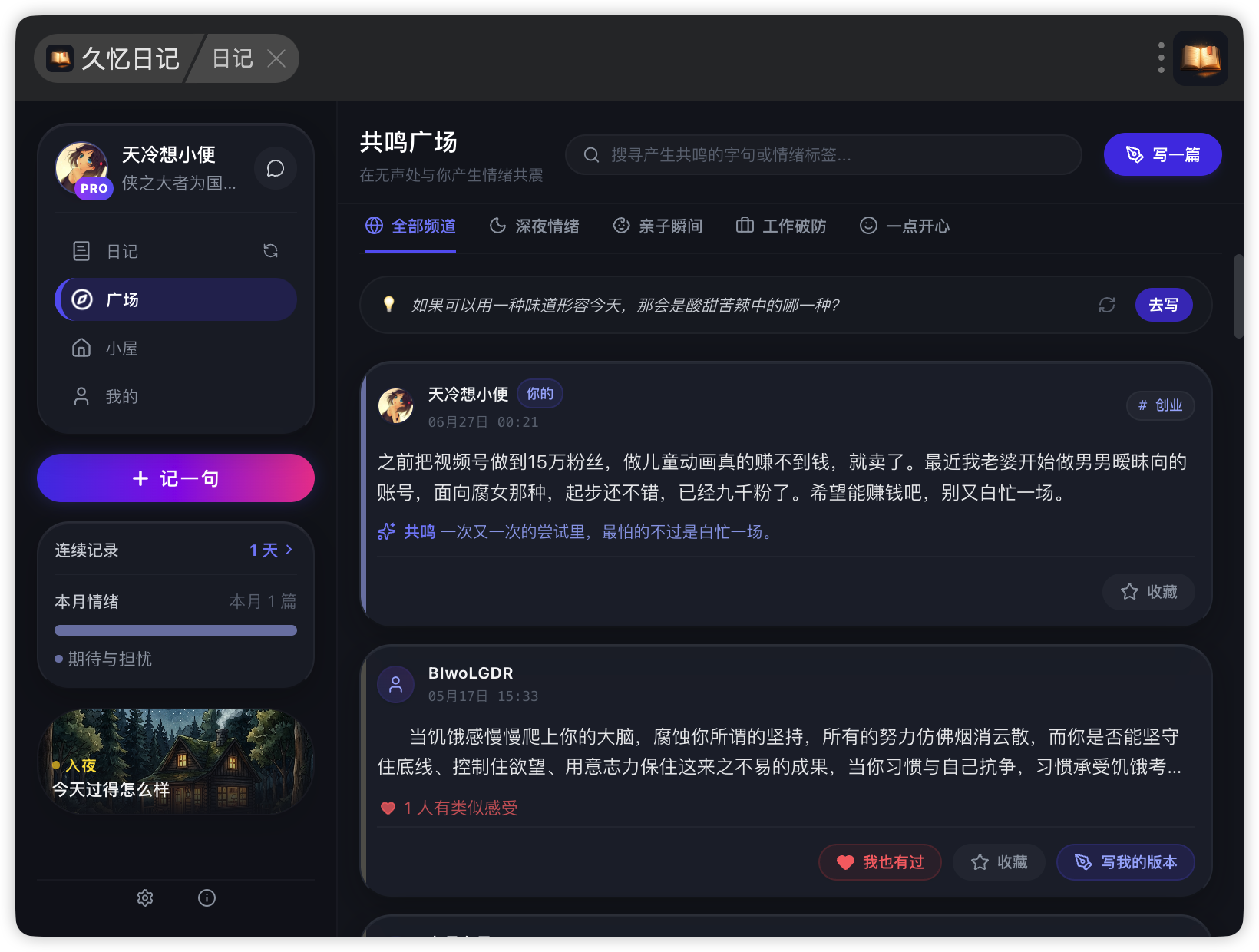1259x952 pixels.
Task: Toggle 收藏 star on the 创业 post
Action: pos(1148,592)
